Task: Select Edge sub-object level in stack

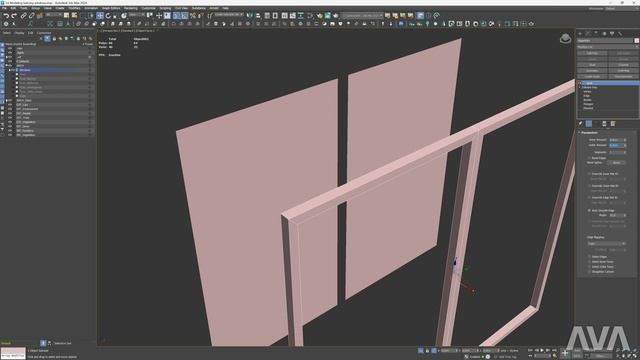Action: tap(587, 96)
